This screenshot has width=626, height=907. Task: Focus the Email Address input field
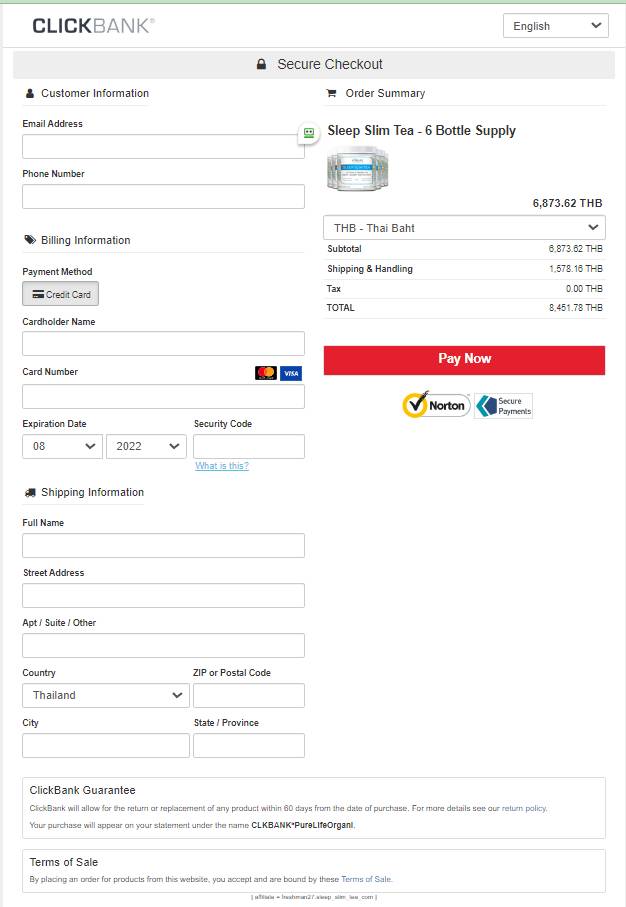click(x=163, y=147)
